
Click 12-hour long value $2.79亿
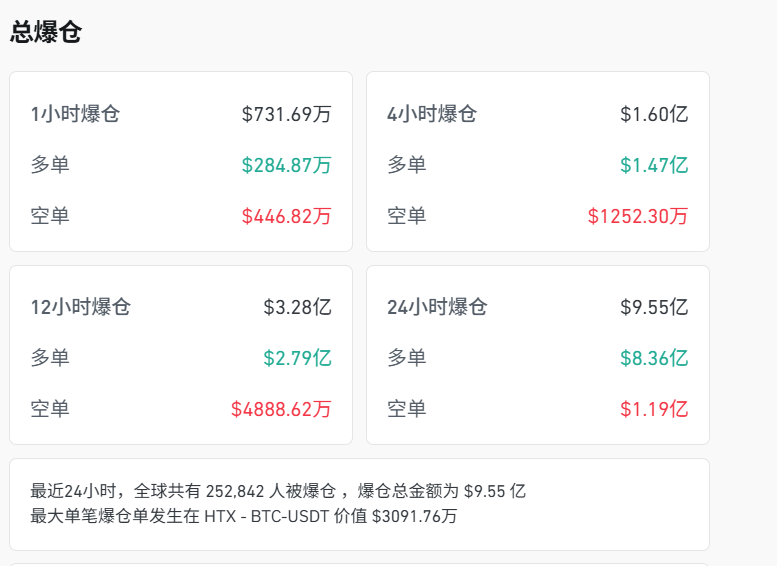coord(297,358)
